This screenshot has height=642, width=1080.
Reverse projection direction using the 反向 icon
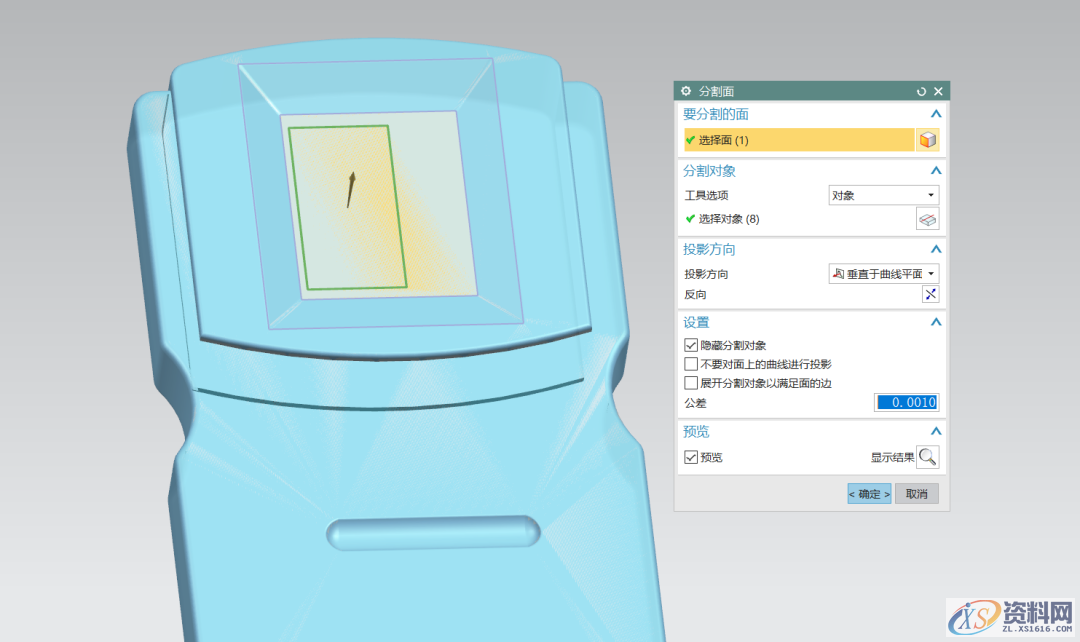tap(930, 293)
